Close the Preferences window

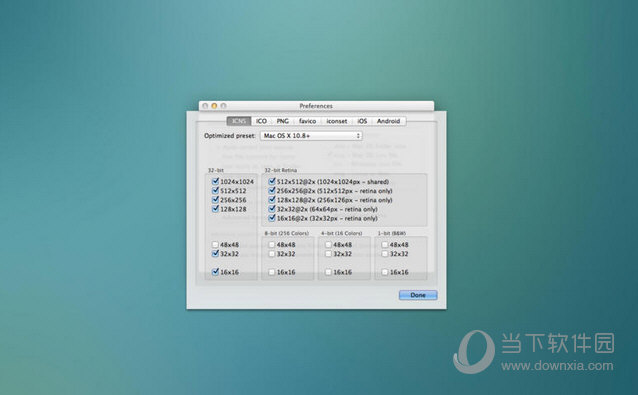(205, 106)
